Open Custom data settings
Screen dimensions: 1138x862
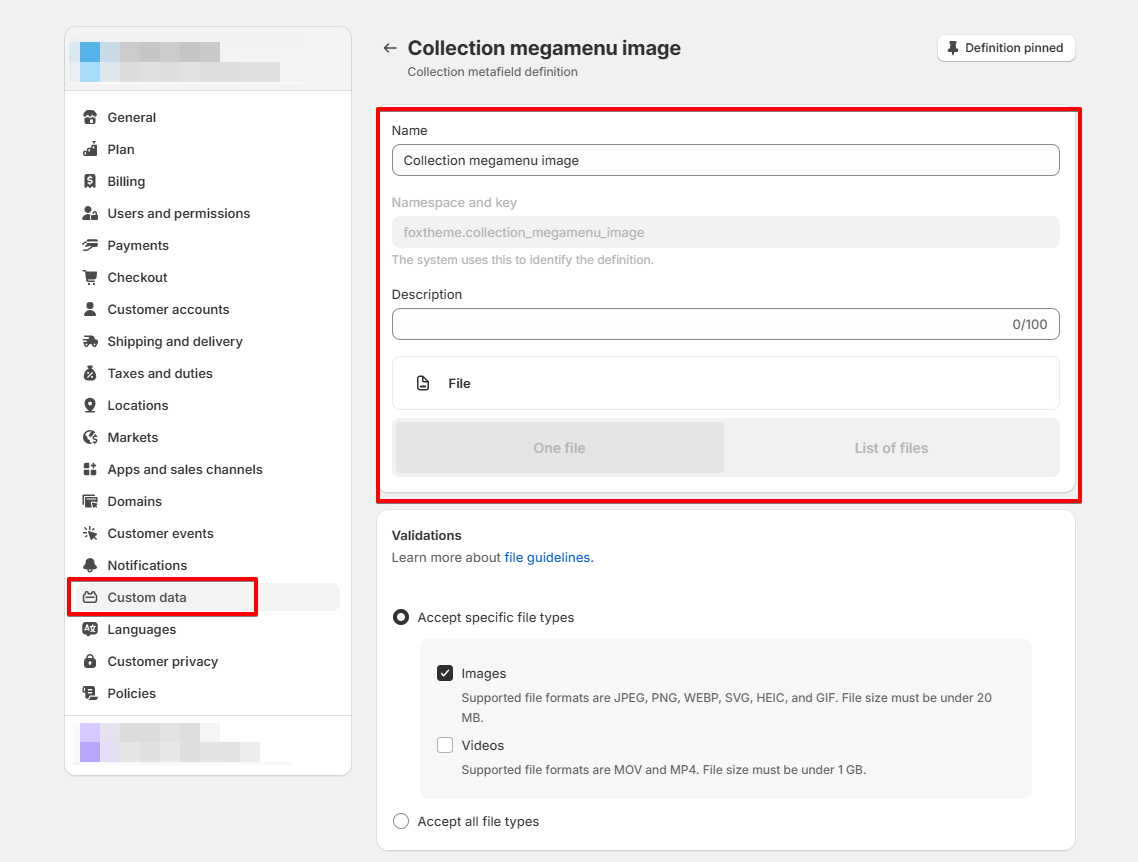208,597
